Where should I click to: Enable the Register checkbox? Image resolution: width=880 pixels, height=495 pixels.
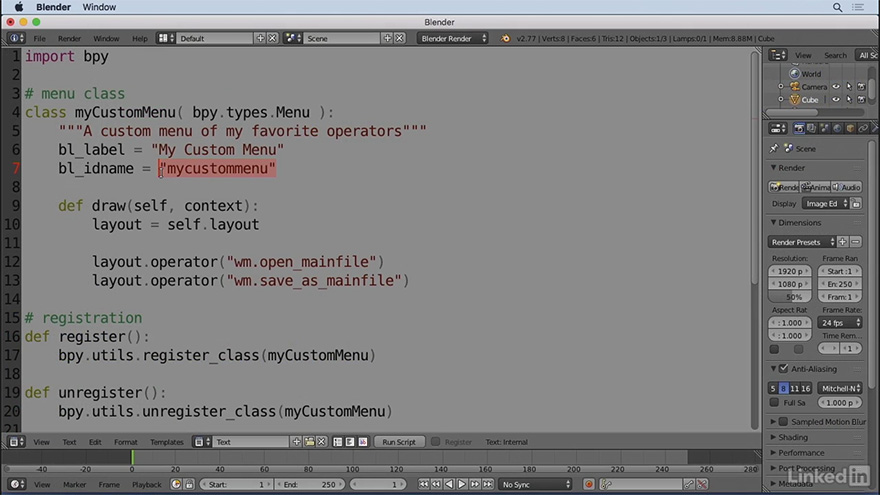point(436,442)
